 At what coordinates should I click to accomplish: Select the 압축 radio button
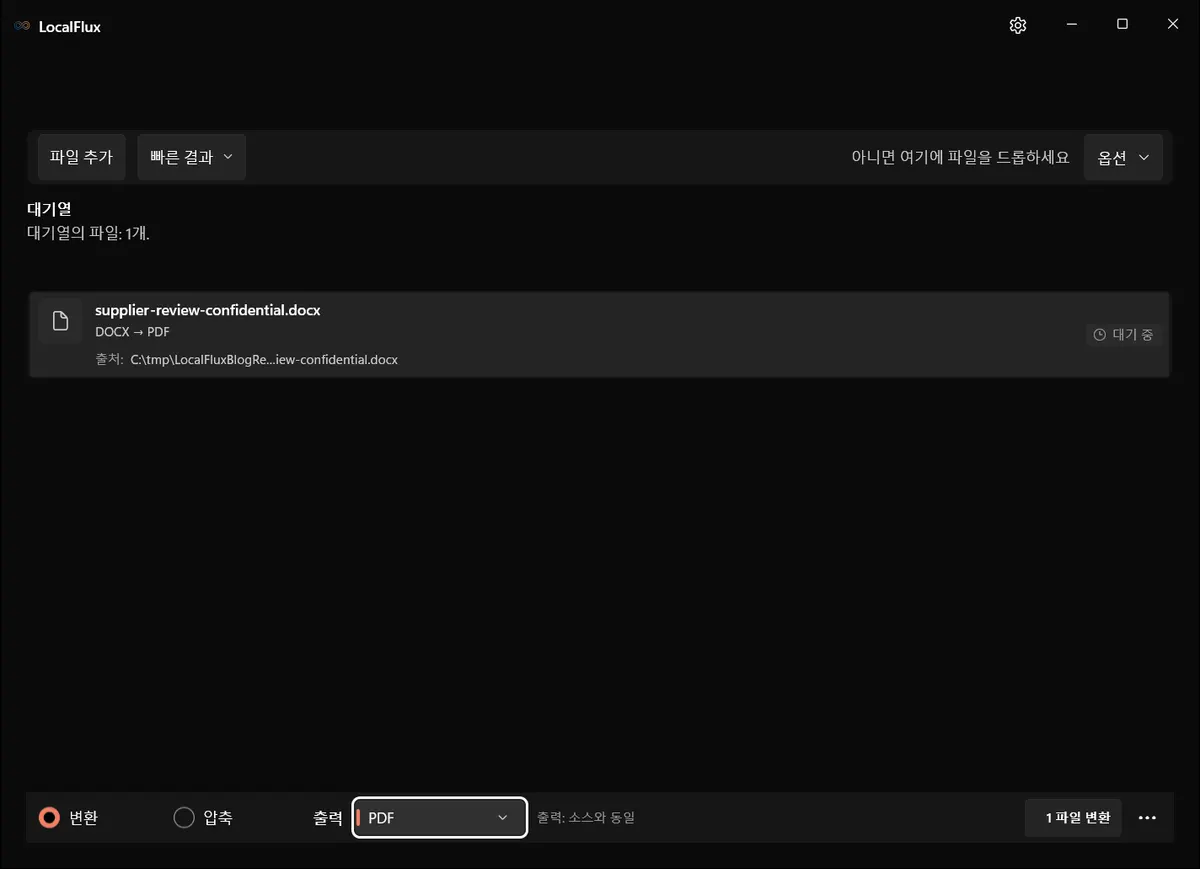pos(184,818)
